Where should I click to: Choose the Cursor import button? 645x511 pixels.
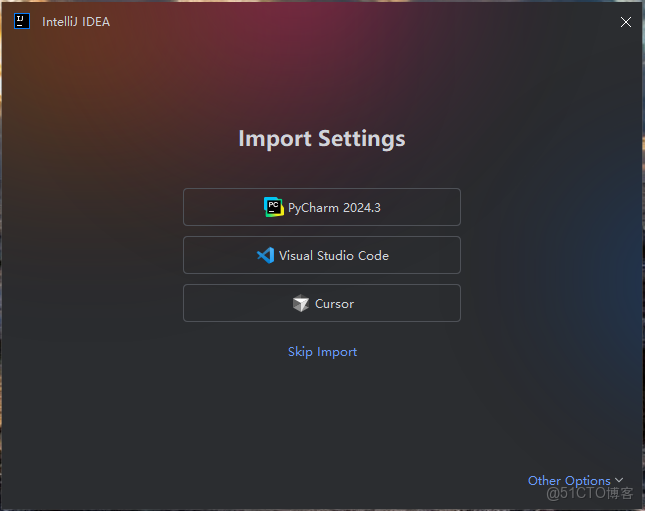[321, 303]
